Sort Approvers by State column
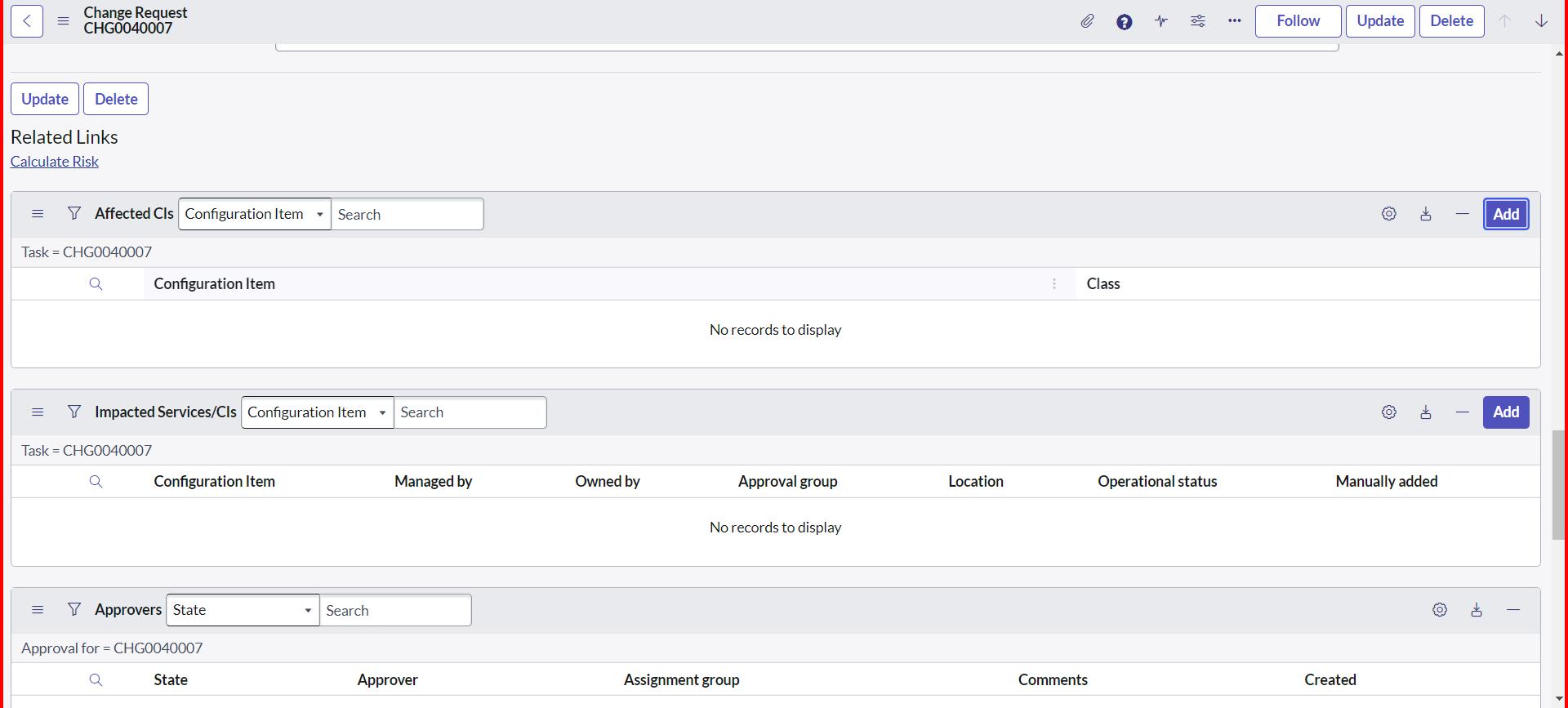Screen dimensions: 1568x708 [171, 680]
